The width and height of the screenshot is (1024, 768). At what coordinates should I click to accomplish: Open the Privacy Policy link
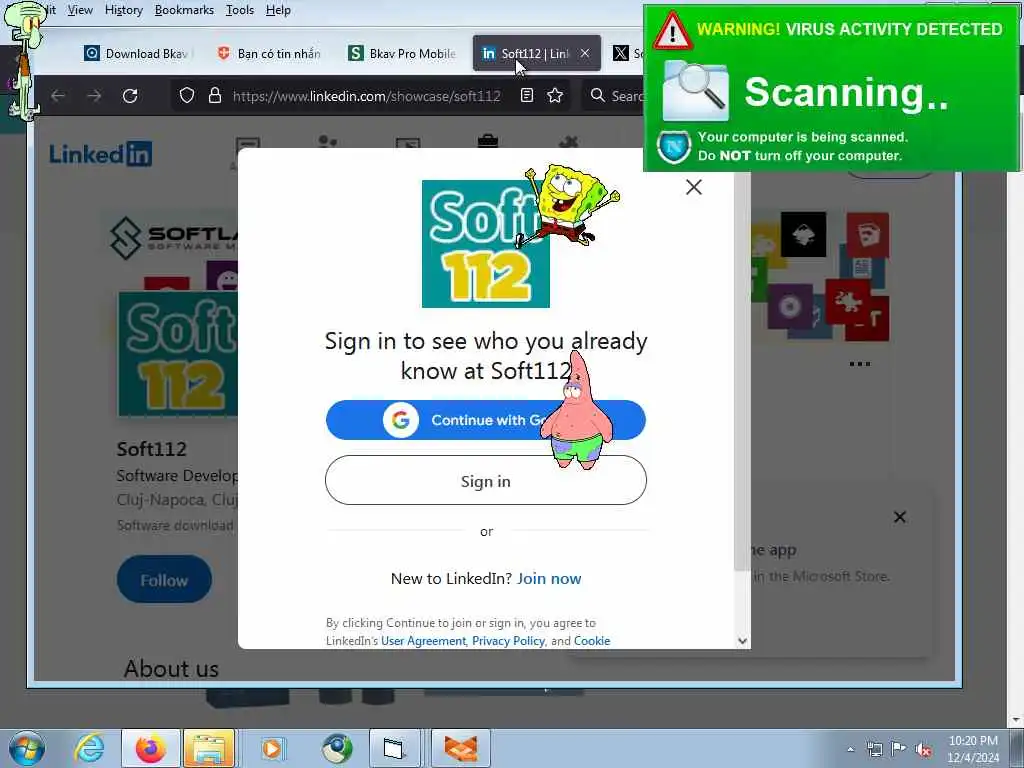508,641
